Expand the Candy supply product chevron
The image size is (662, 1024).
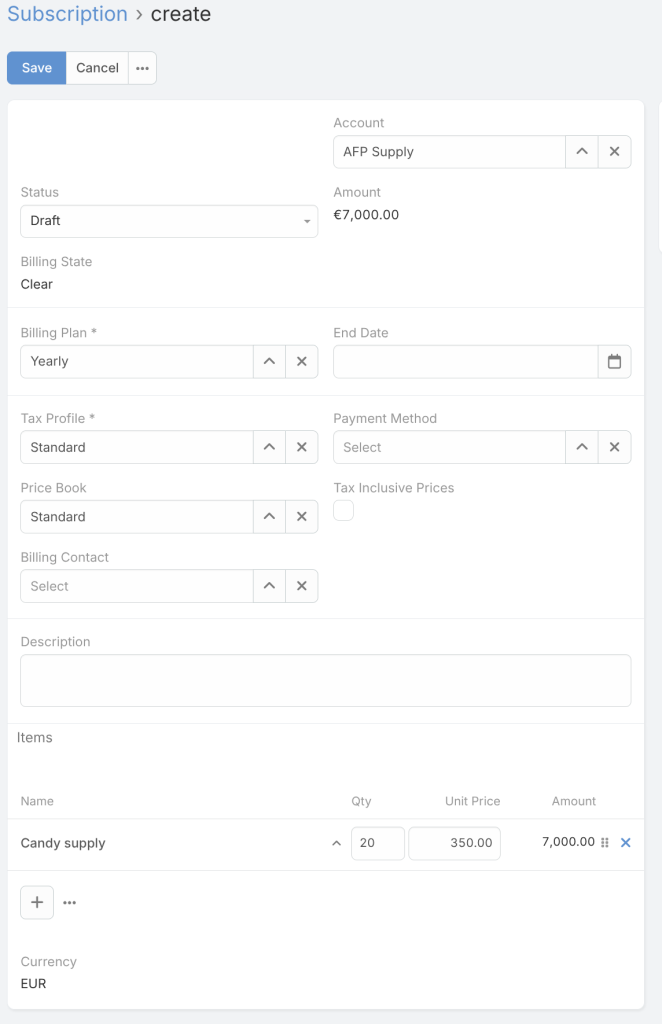[x=336, y=843]
